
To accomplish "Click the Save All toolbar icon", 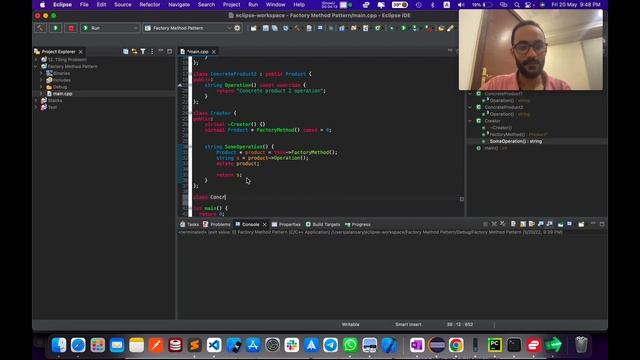I will [275, 28].
